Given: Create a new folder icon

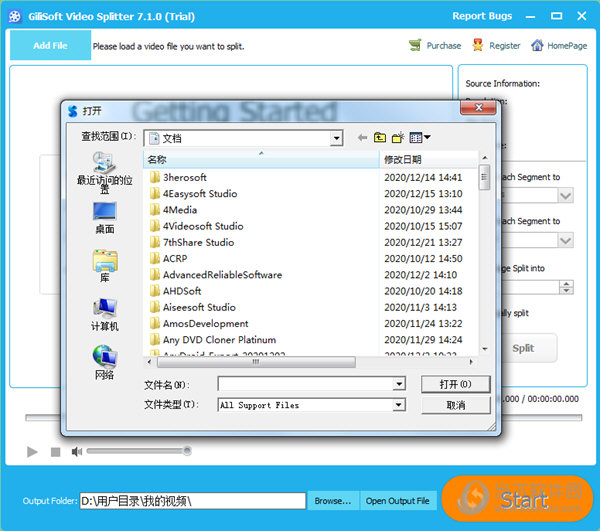Looking at the screenshot, I should click(398, 137).
